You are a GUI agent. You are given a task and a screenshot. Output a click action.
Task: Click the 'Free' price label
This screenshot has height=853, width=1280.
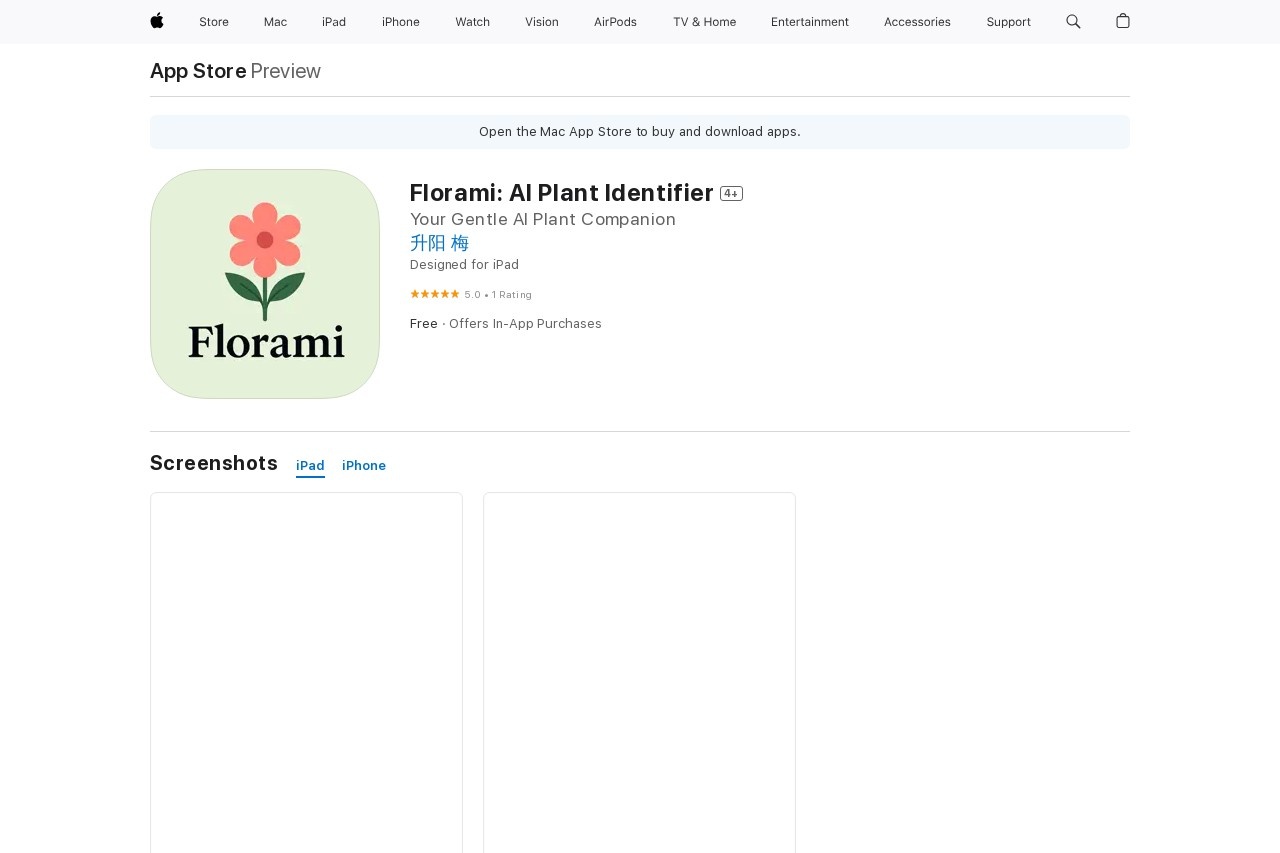pyautogui.click(x=424, y=324)
